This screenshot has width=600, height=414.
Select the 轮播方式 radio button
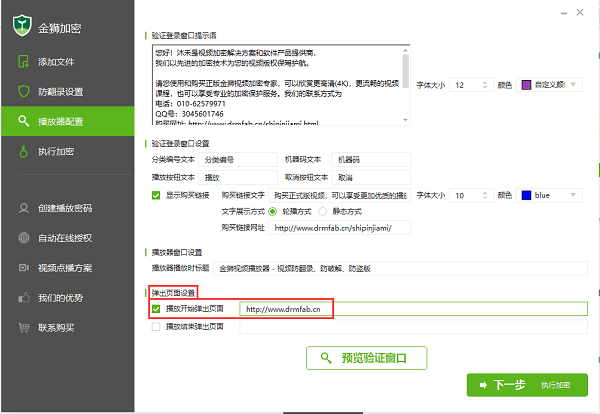pos(272,212)
